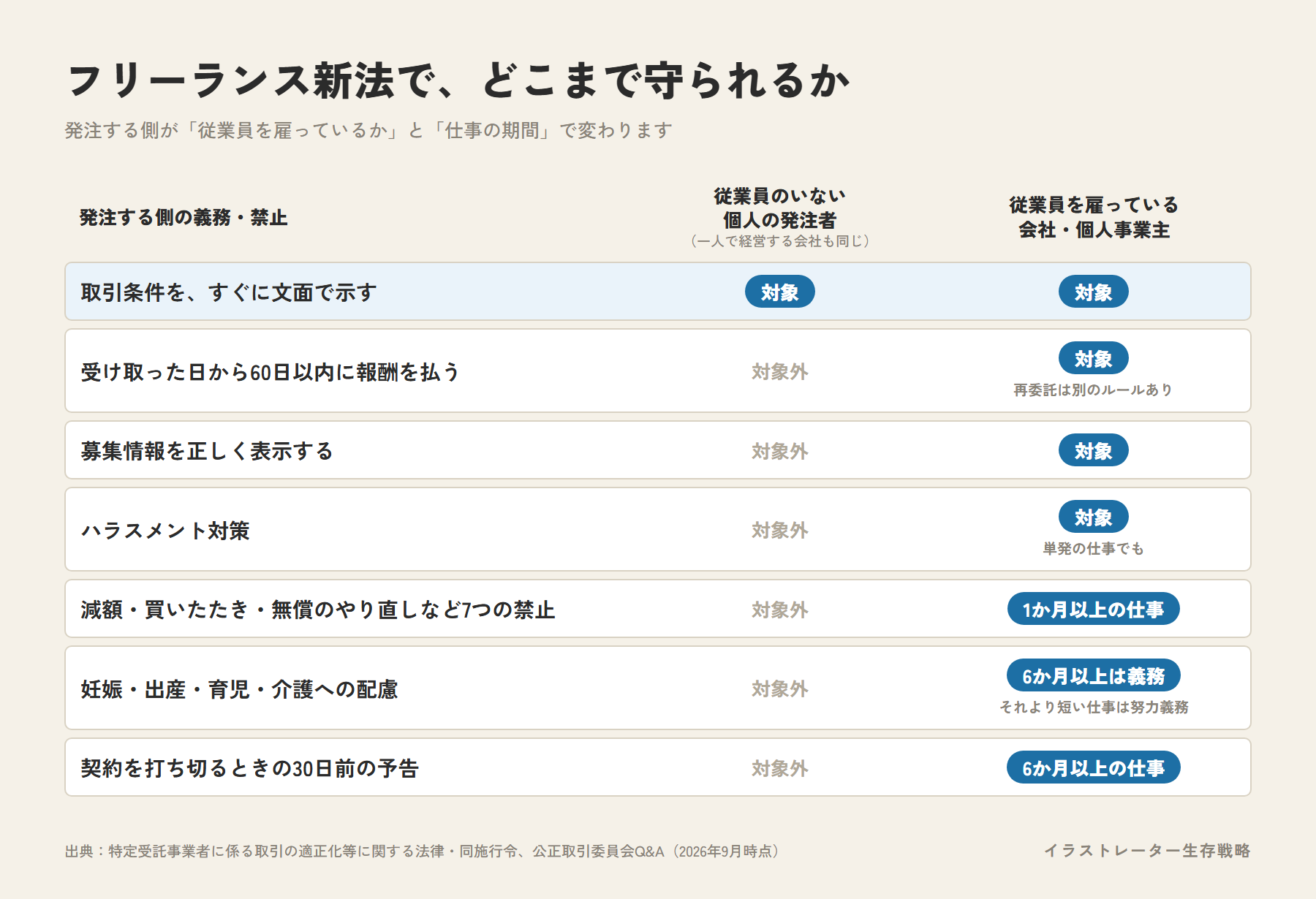The image size is (1316, 899).
Task: Click 対象外 in the 7つの禁止 row
Action: click(x=779, y=610)
